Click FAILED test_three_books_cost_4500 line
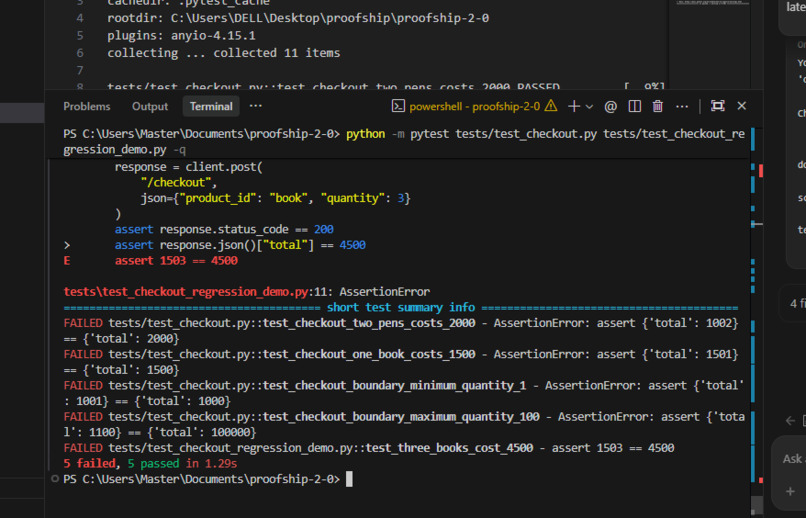Viewport: 806px width, 518px height. (x=369, y=448)
